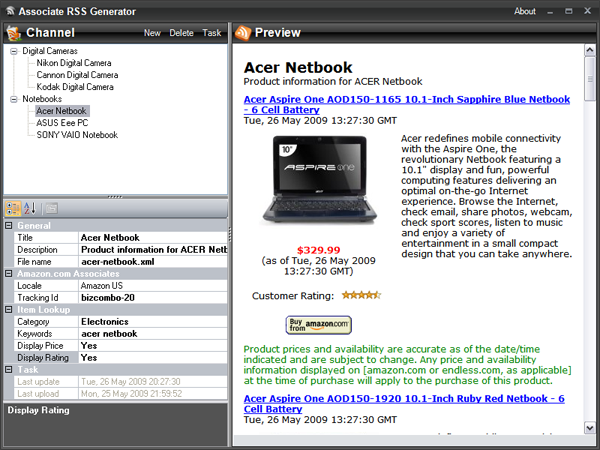Viewport: 600px width, 450px height.
Task: Edit the File name acer-netbook.xml
Action: (x=153, y=262)
